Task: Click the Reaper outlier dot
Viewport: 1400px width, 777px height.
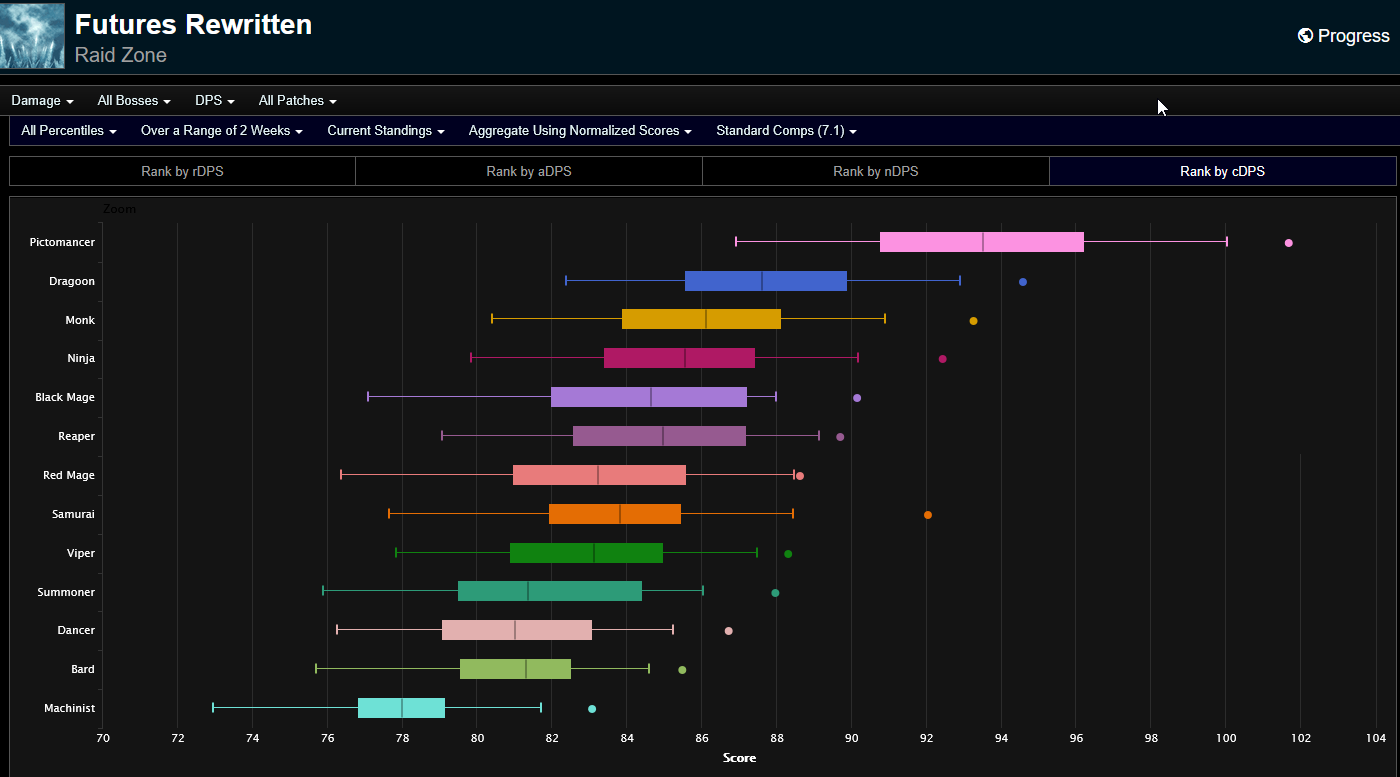Action: [840, 437]
